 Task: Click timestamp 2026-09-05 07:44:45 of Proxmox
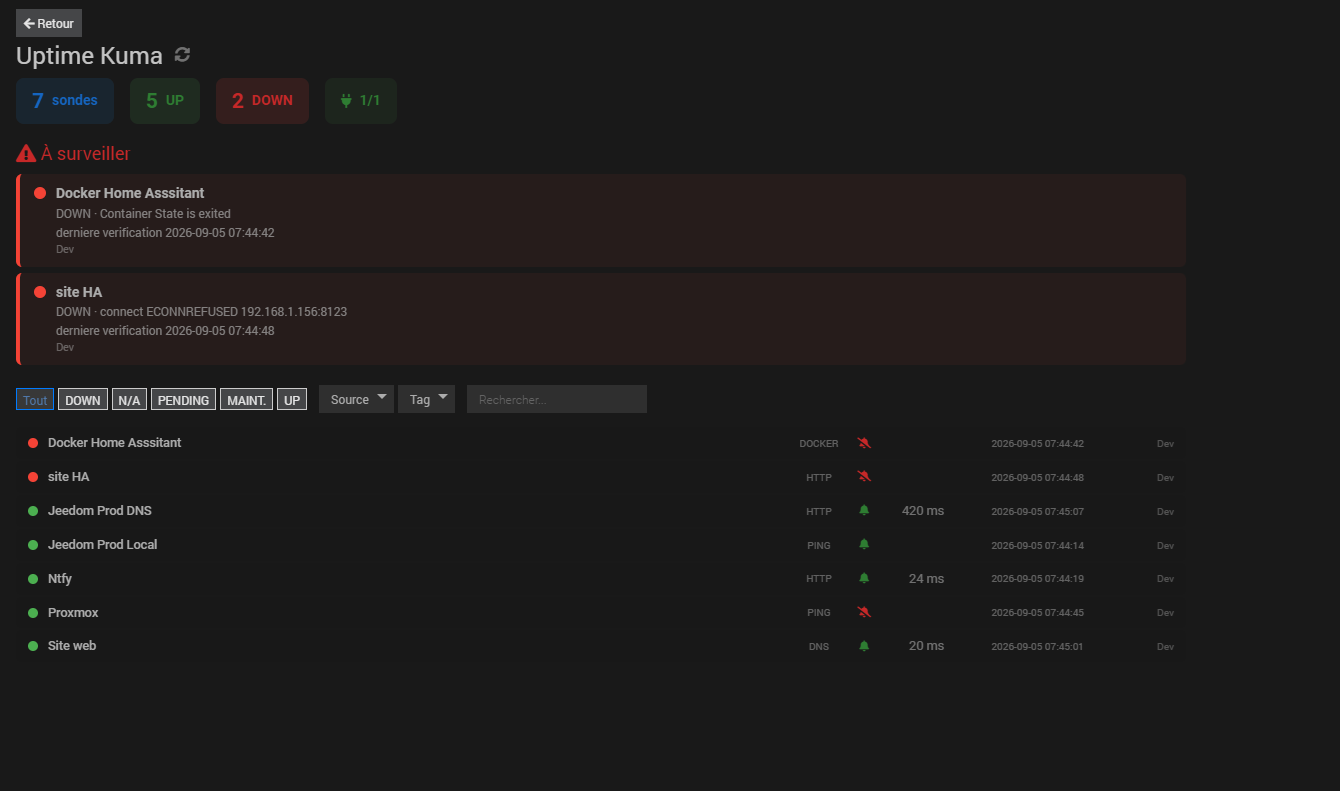(x=1037, y=613)
